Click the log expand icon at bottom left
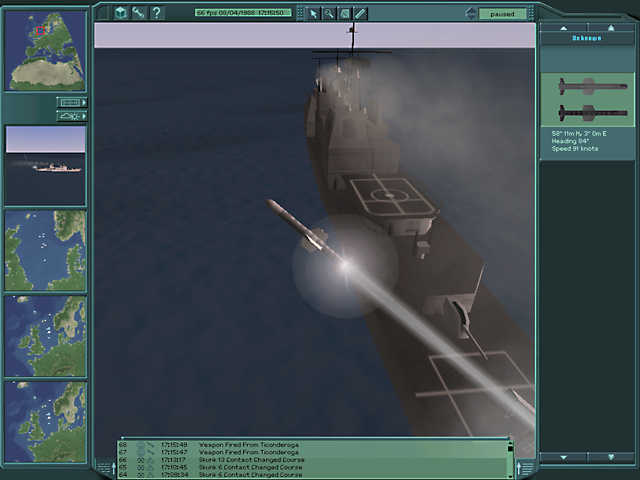Viewport: 640px width, 480px height. [x=107, y=467]
